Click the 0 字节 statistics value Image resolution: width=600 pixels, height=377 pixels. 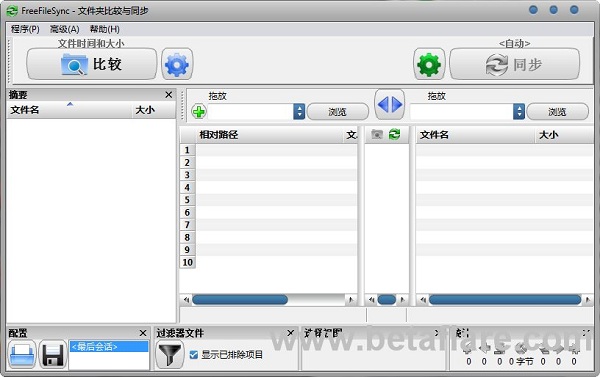[521, 361]
